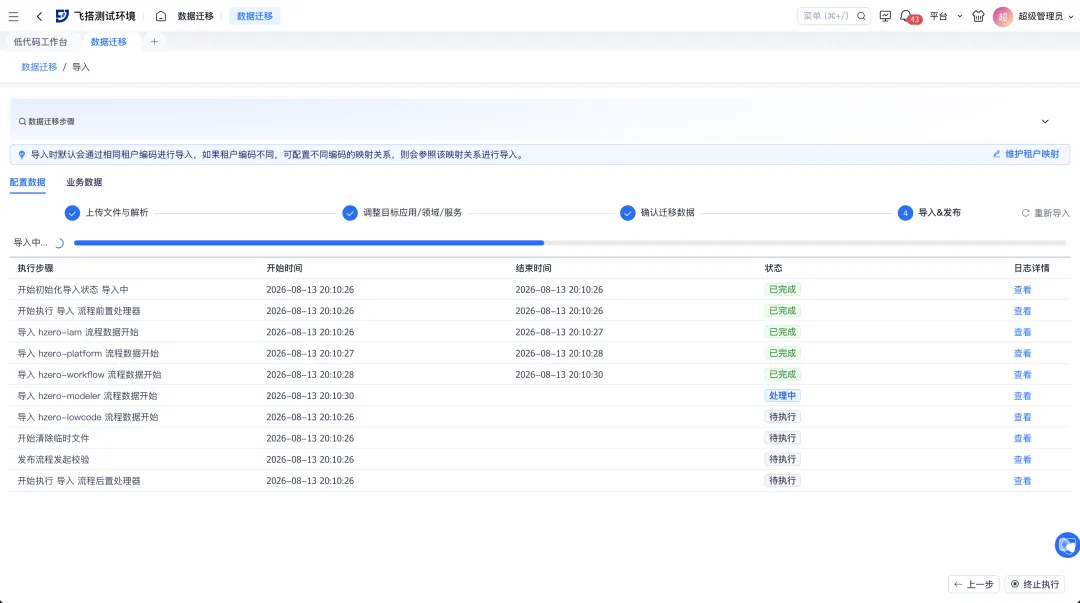The image size is (1080, 603).
Task: Click the location pin info icon
Action: 21,155
